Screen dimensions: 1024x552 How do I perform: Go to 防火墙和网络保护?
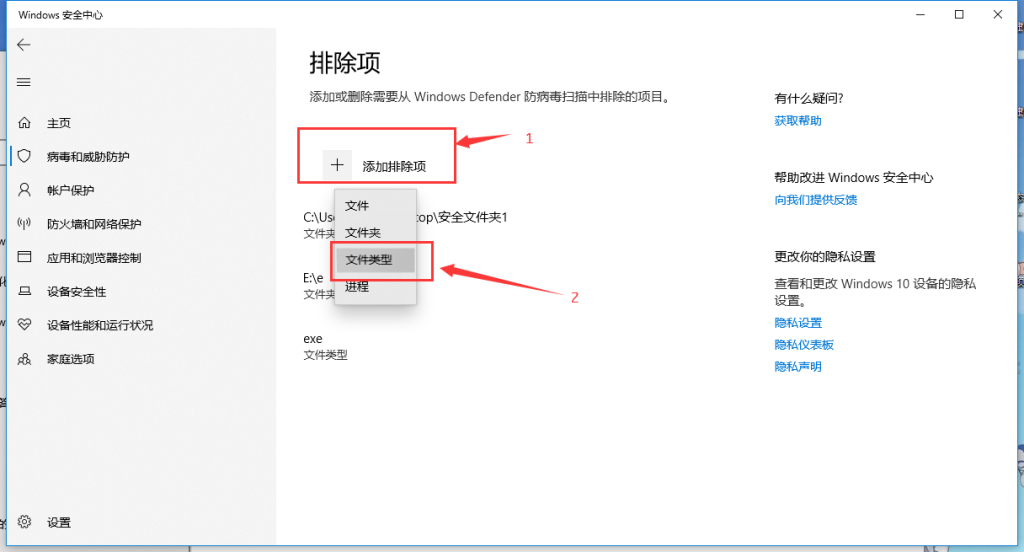[x=94, y=224]
